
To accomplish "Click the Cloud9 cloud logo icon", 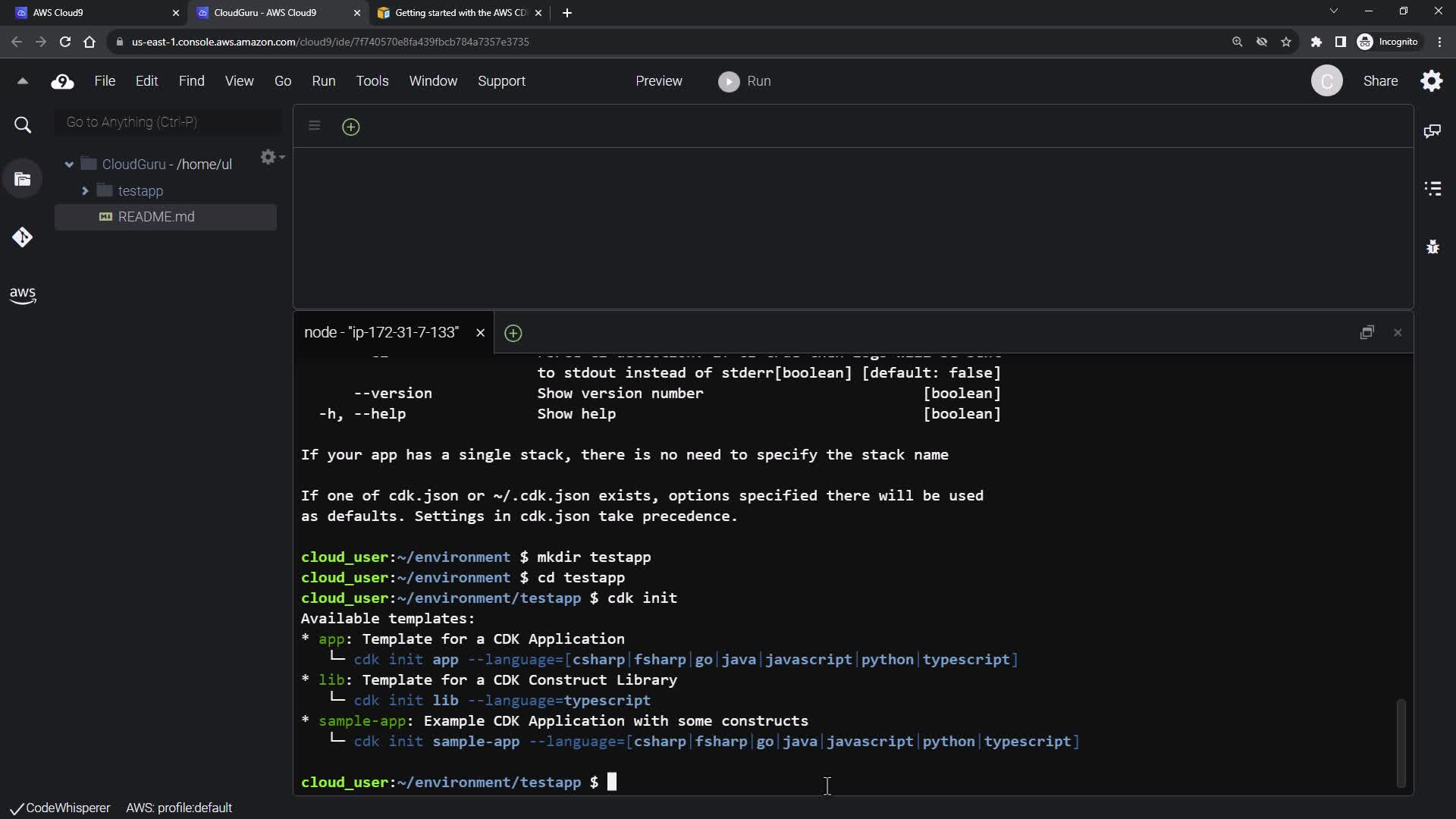I will pyautogui.click(x=62, y=81).
